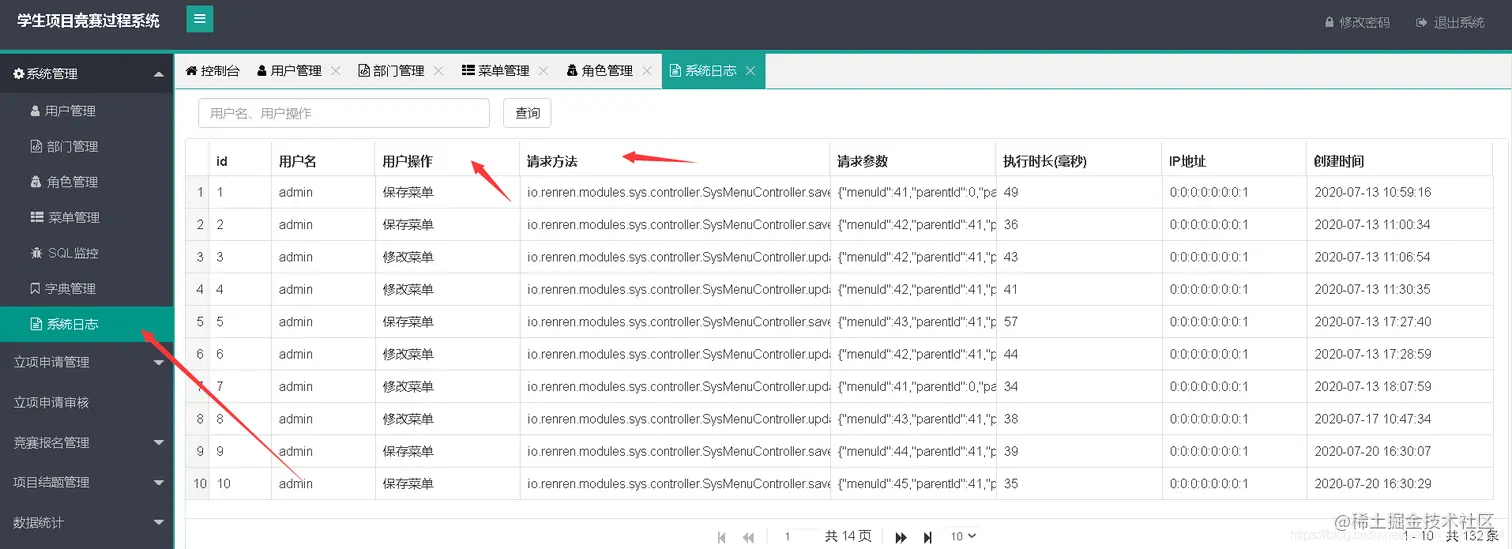
Task: Click 学生项目竞赛过程系统 title
Action: click(88, 20)
